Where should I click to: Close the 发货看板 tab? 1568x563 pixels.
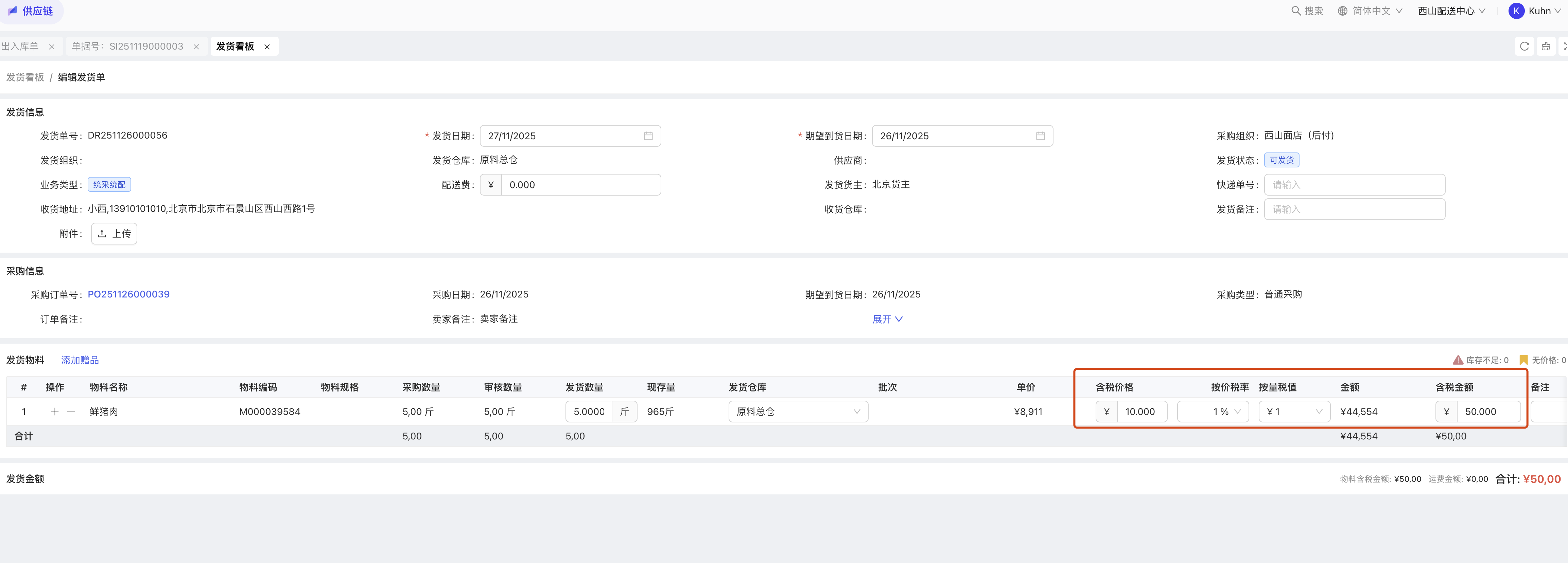(x=267, y=47)
